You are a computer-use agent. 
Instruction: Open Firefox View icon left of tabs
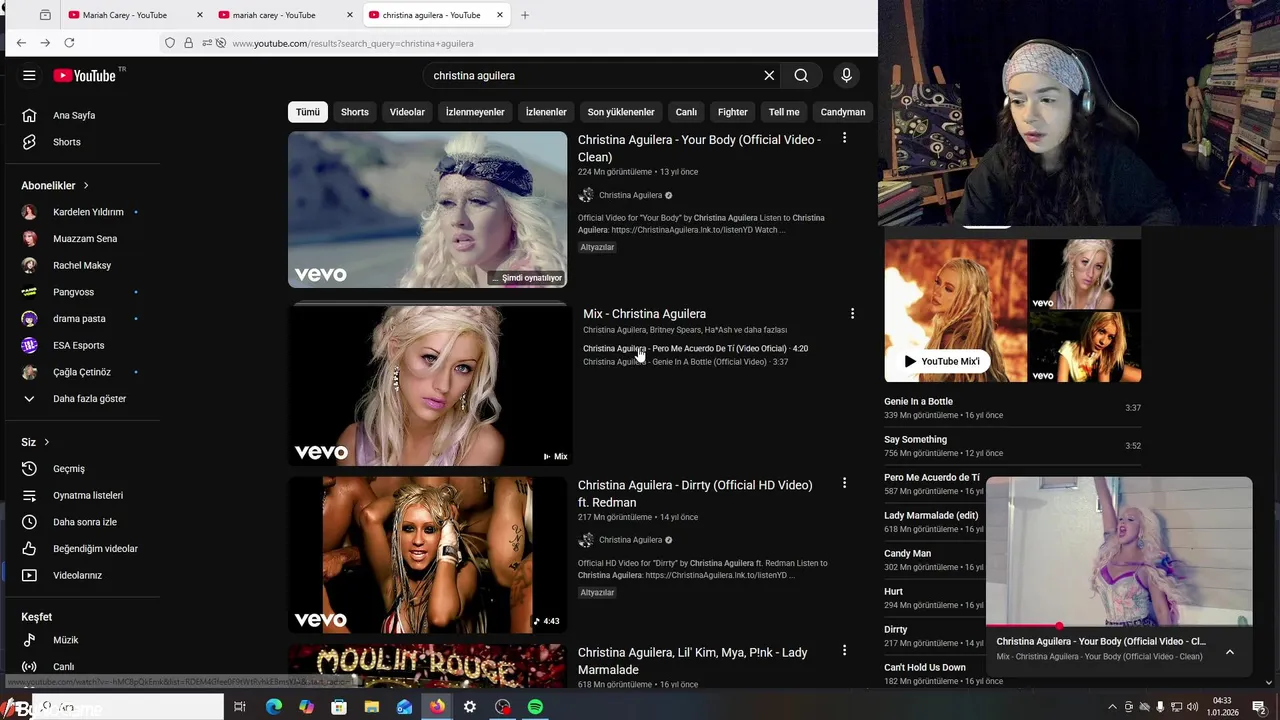[x=45, y=15]
